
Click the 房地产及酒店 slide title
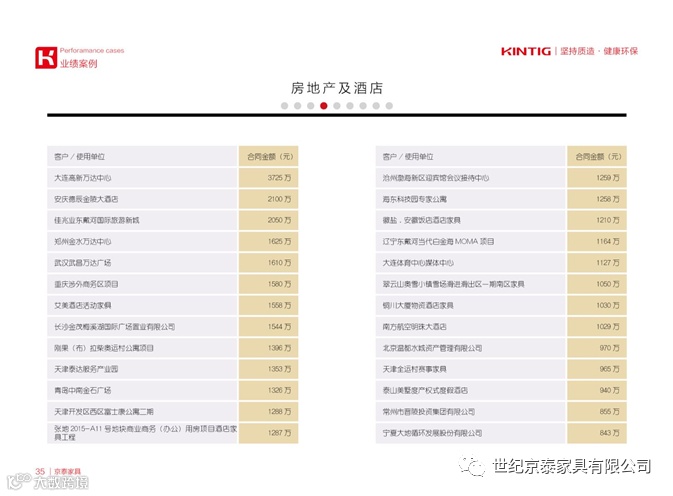tap(337, 88)
